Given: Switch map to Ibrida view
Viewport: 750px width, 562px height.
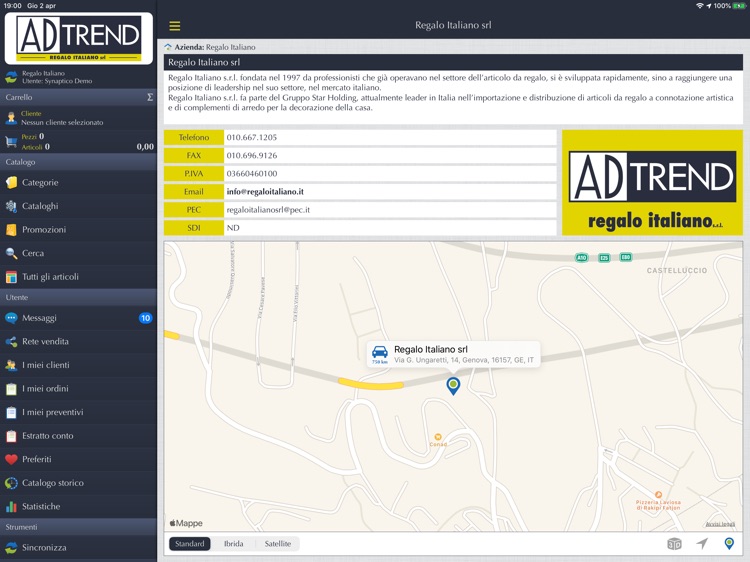Looking at the screenshot, I should pyautogui.click(x=233, y=544).
